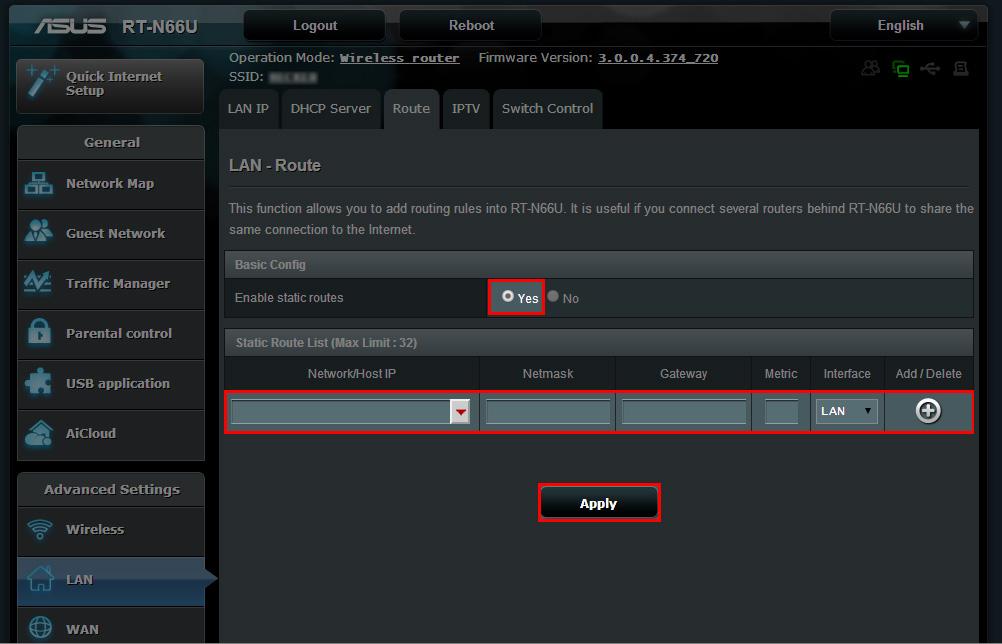Click the printer status icon at top right
This screenshot has width=1002, height=644.
point(960,68)
